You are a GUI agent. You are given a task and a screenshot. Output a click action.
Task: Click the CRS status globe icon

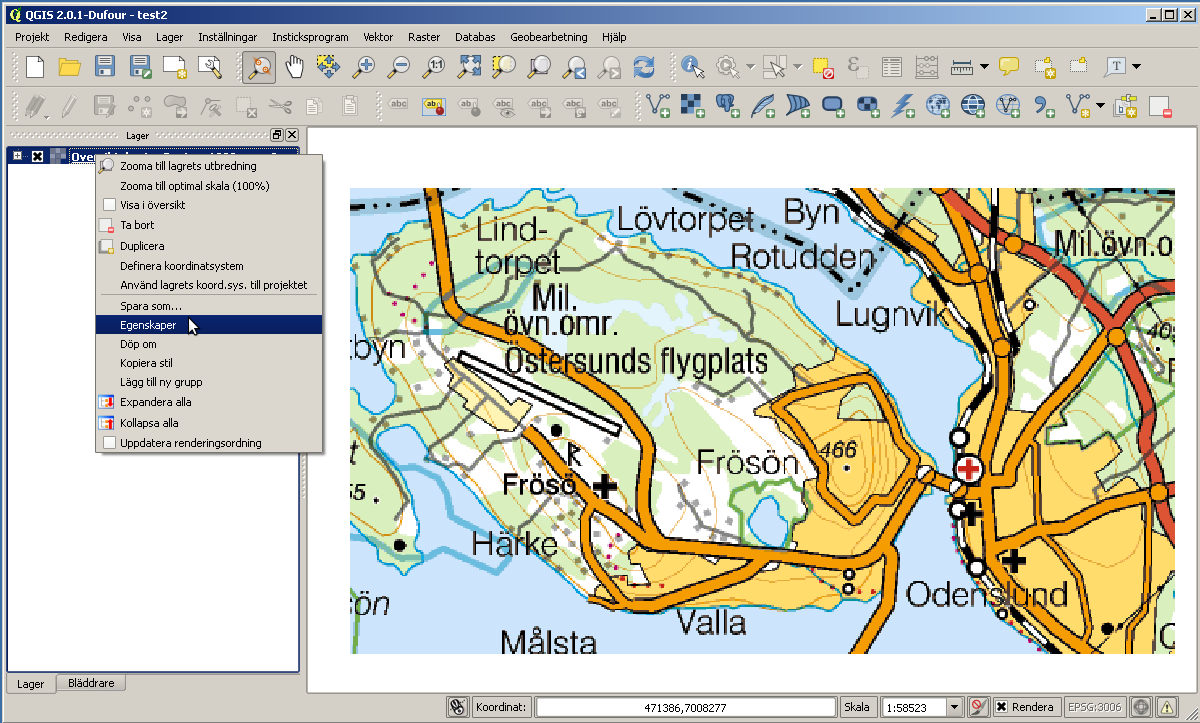(1141, 707)
